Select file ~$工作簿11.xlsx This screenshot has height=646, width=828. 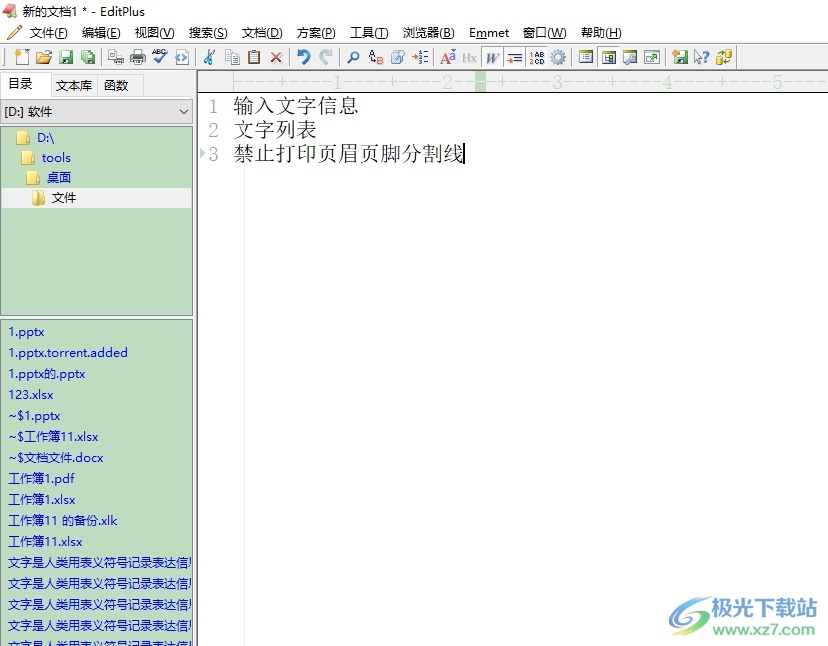(x=53, y=437)
